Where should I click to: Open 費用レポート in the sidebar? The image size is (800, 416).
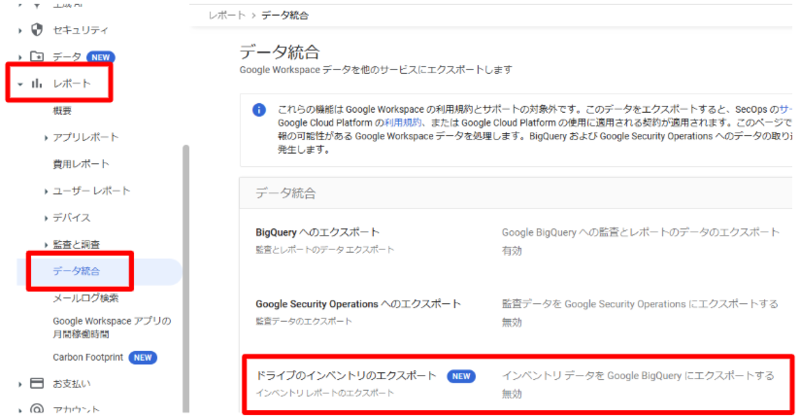coord(81,164)
